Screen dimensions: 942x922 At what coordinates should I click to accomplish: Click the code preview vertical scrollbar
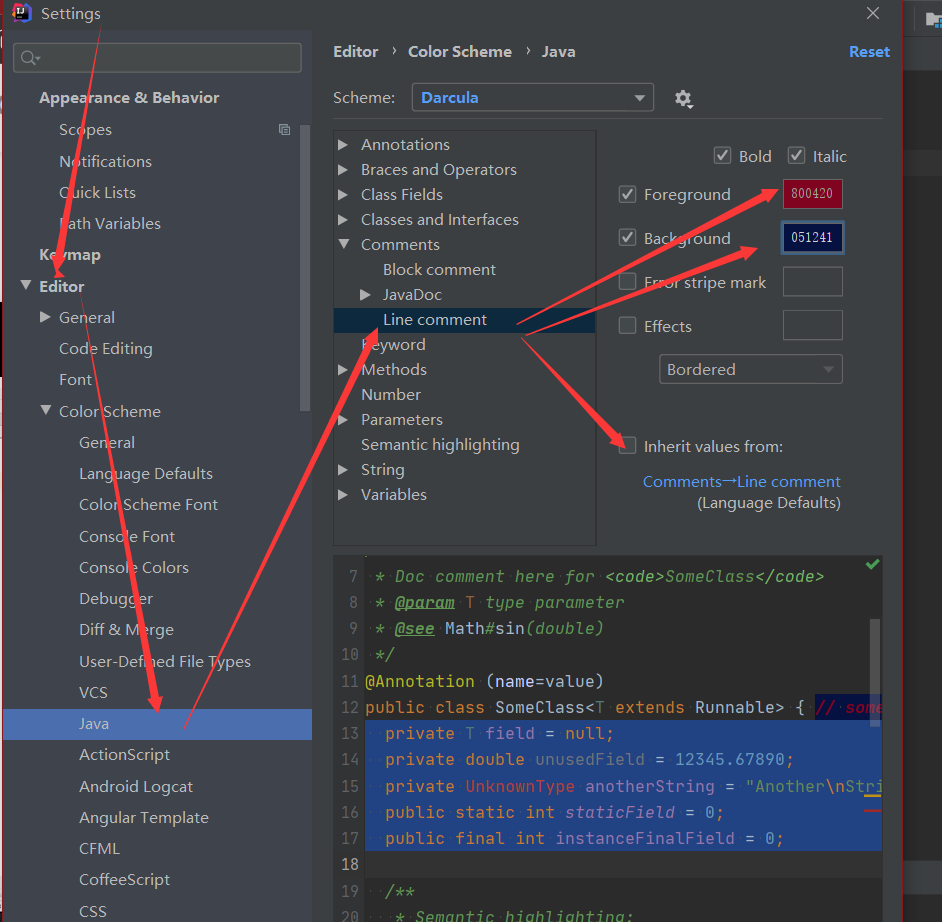click(x=875, y=673)
